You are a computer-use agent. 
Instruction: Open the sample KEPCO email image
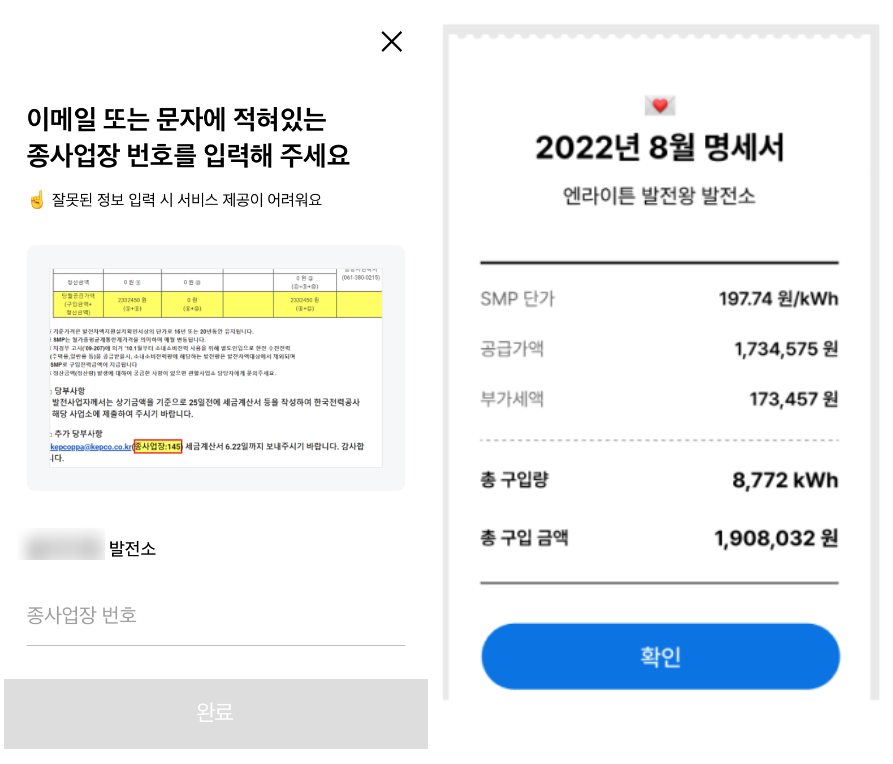pyautogui.click(x=215, y=367)
